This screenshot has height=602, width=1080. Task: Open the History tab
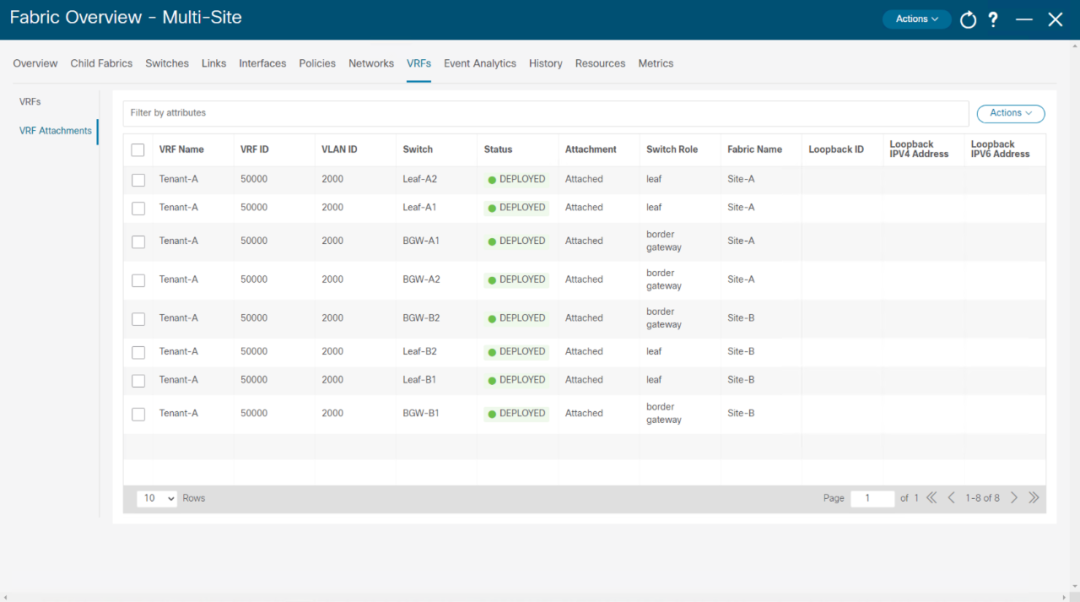pyautogui.click(x=546, y=63)
